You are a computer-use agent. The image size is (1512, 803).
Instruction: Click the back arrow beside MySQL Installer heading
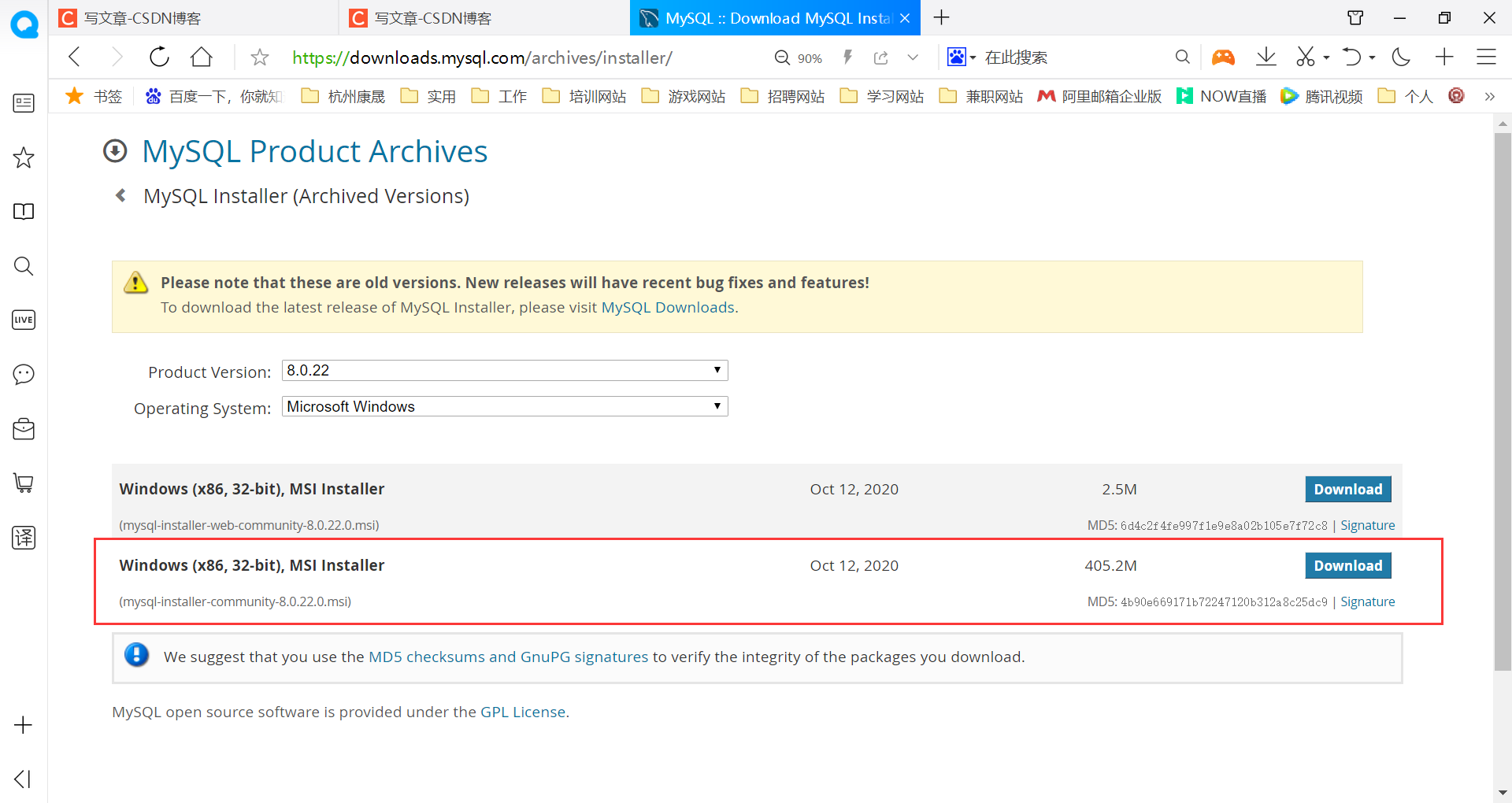coord(120,195)
